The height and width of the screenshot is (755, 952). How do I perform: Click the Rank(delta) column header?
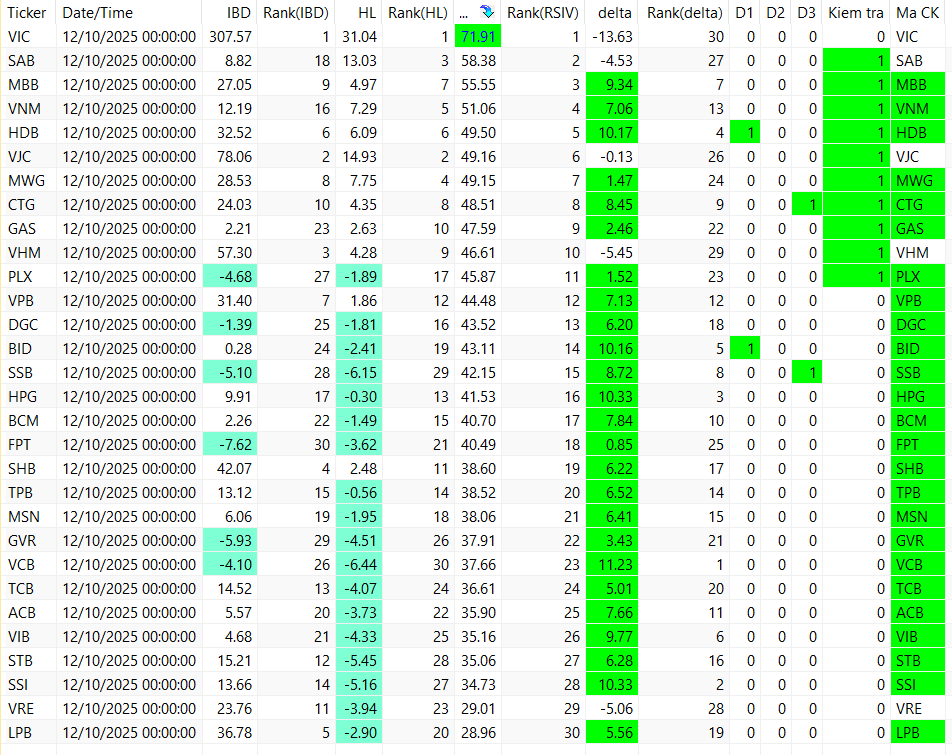pos(684,12)
